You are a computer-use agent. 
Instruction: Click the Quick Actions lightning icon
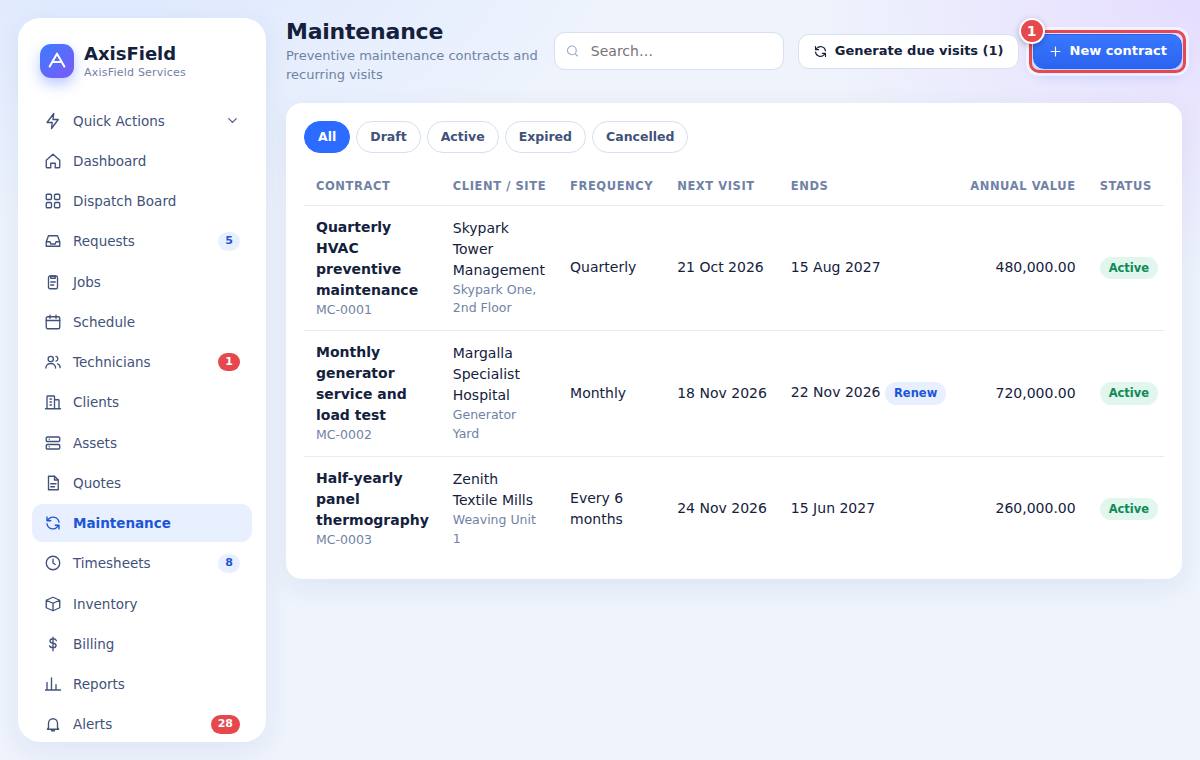click(53, 121)
